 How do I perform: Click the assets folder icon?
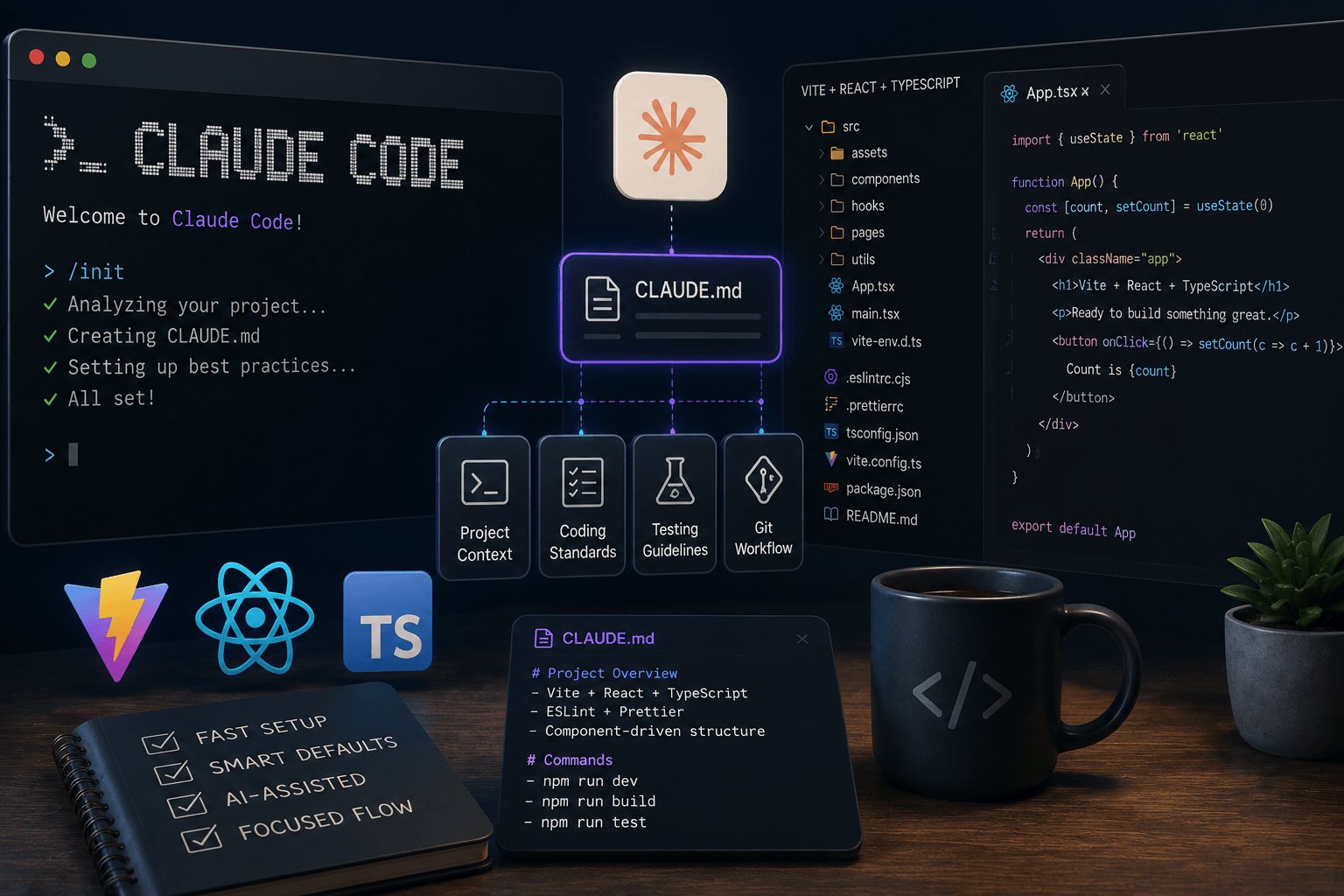pos(837,153)
